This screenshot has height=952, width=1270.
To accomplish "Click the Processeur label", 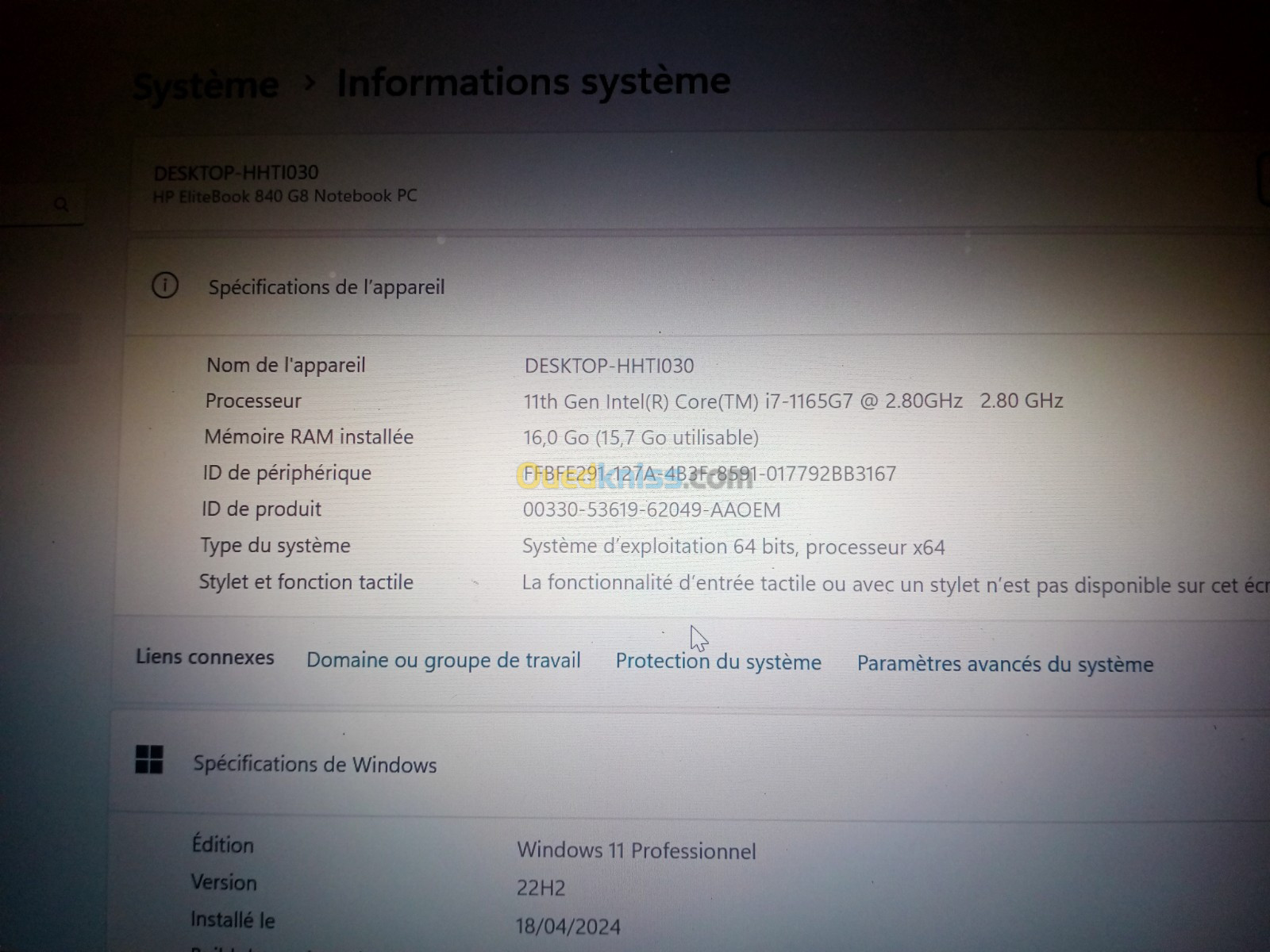I will [x=253, y=401].
